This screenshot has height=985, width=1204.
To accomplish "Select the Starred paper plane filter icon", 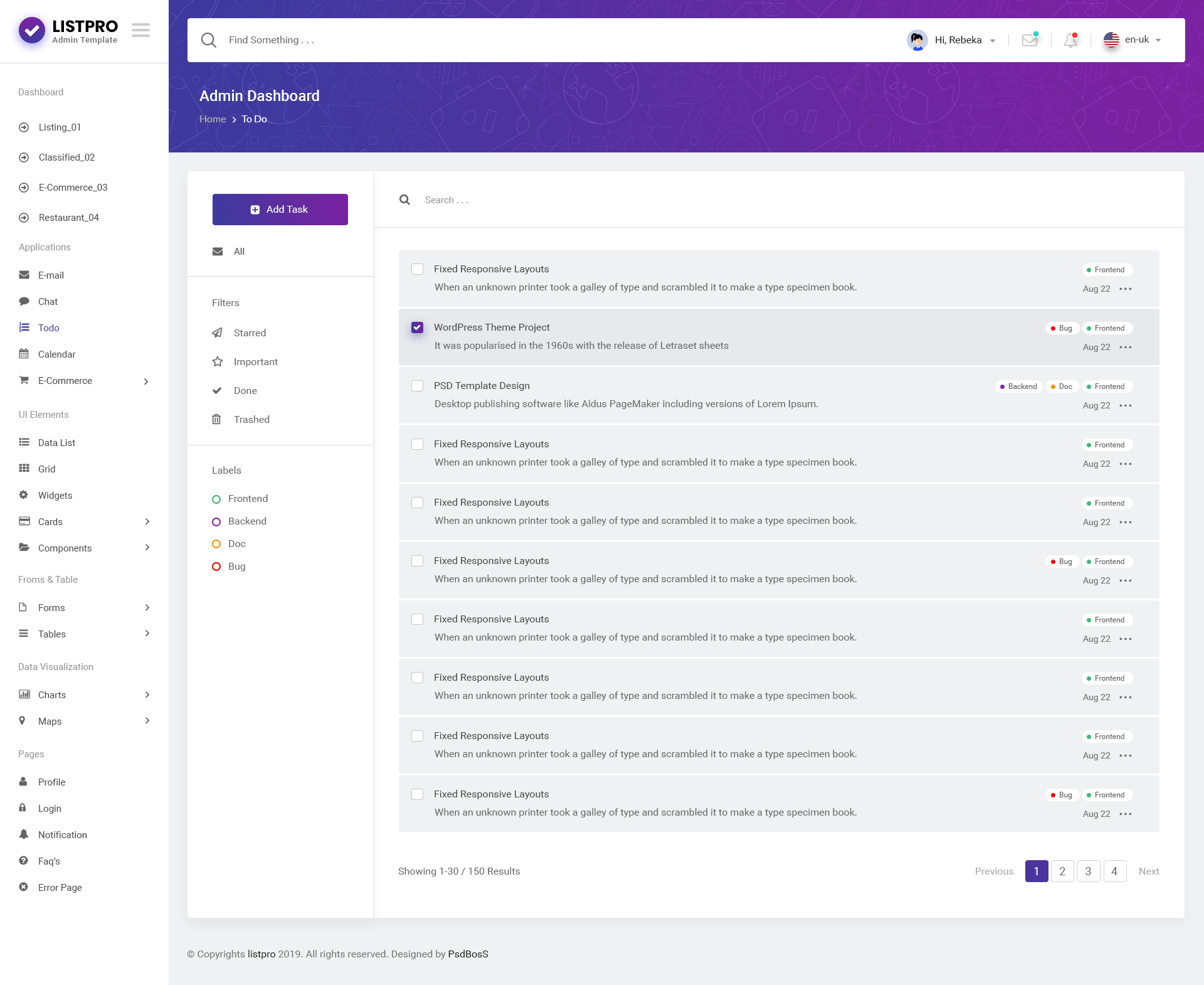I will click(217, 333).
